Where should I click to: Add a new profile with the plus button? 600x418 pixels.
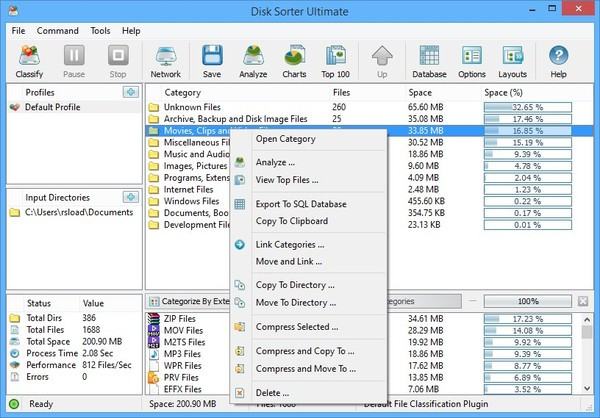click(130, 92)
